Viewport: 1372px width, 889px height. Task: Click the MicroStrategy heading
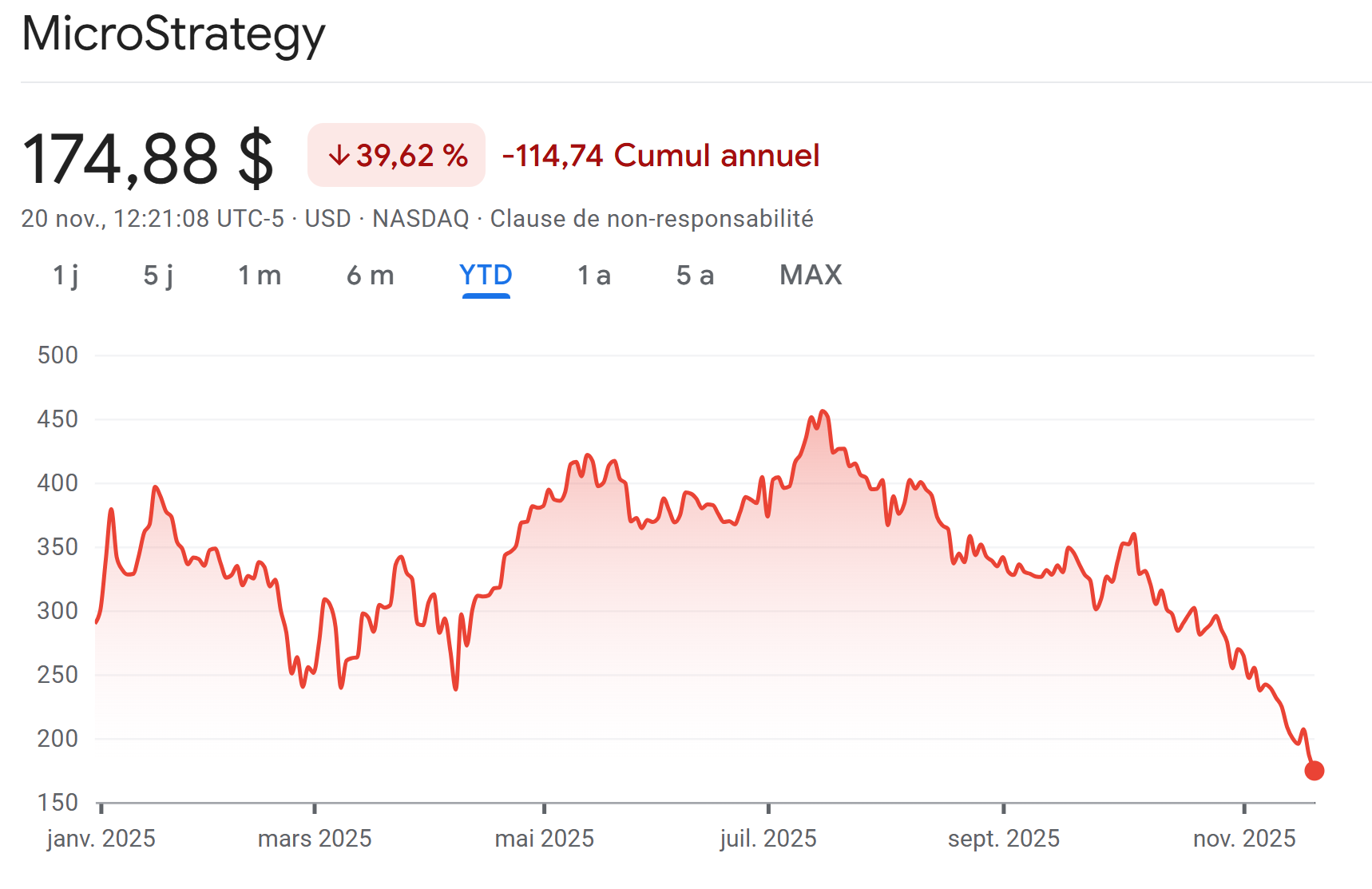173,35
